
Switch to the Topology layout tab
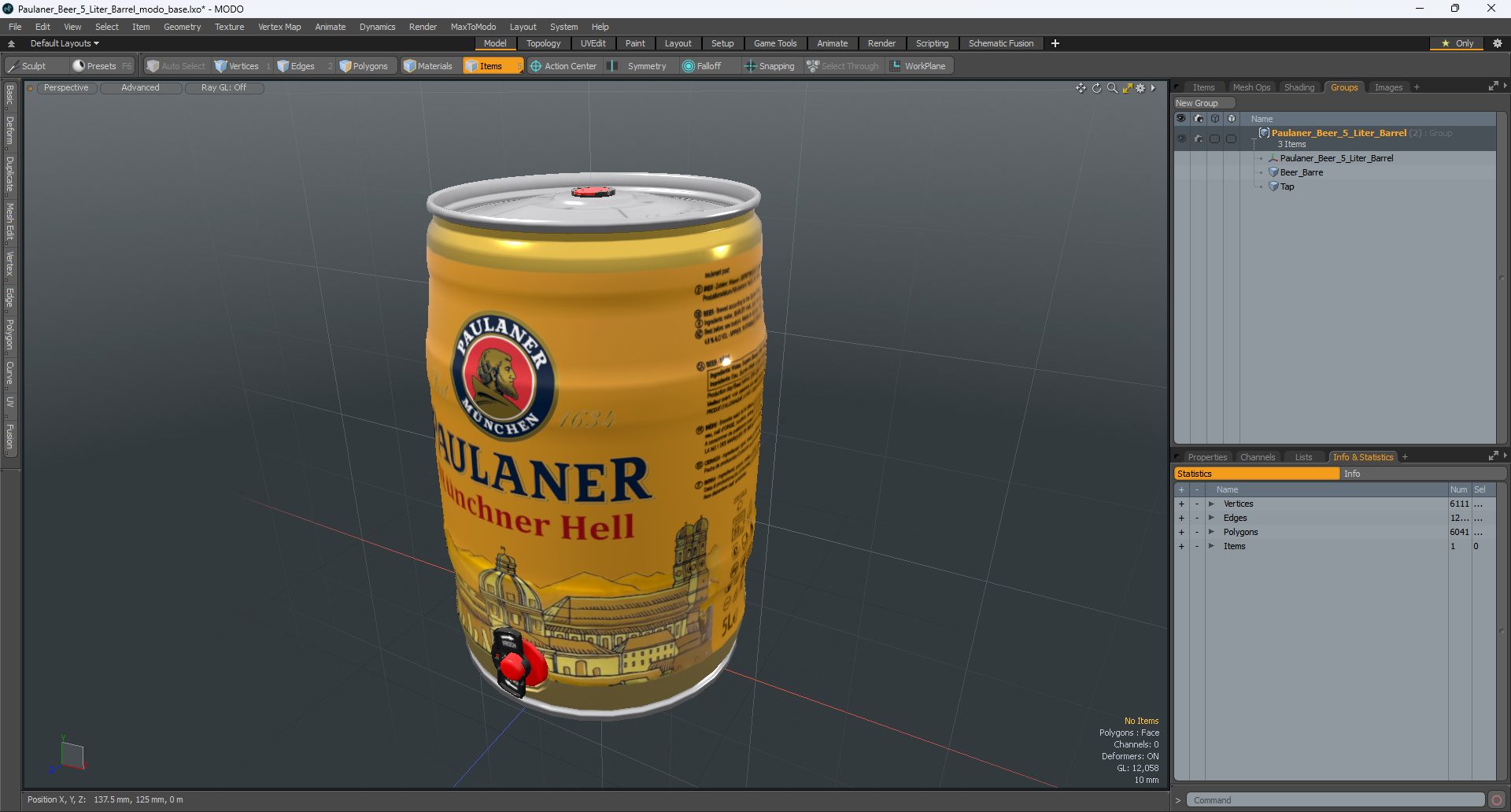(x=543, y=43)
